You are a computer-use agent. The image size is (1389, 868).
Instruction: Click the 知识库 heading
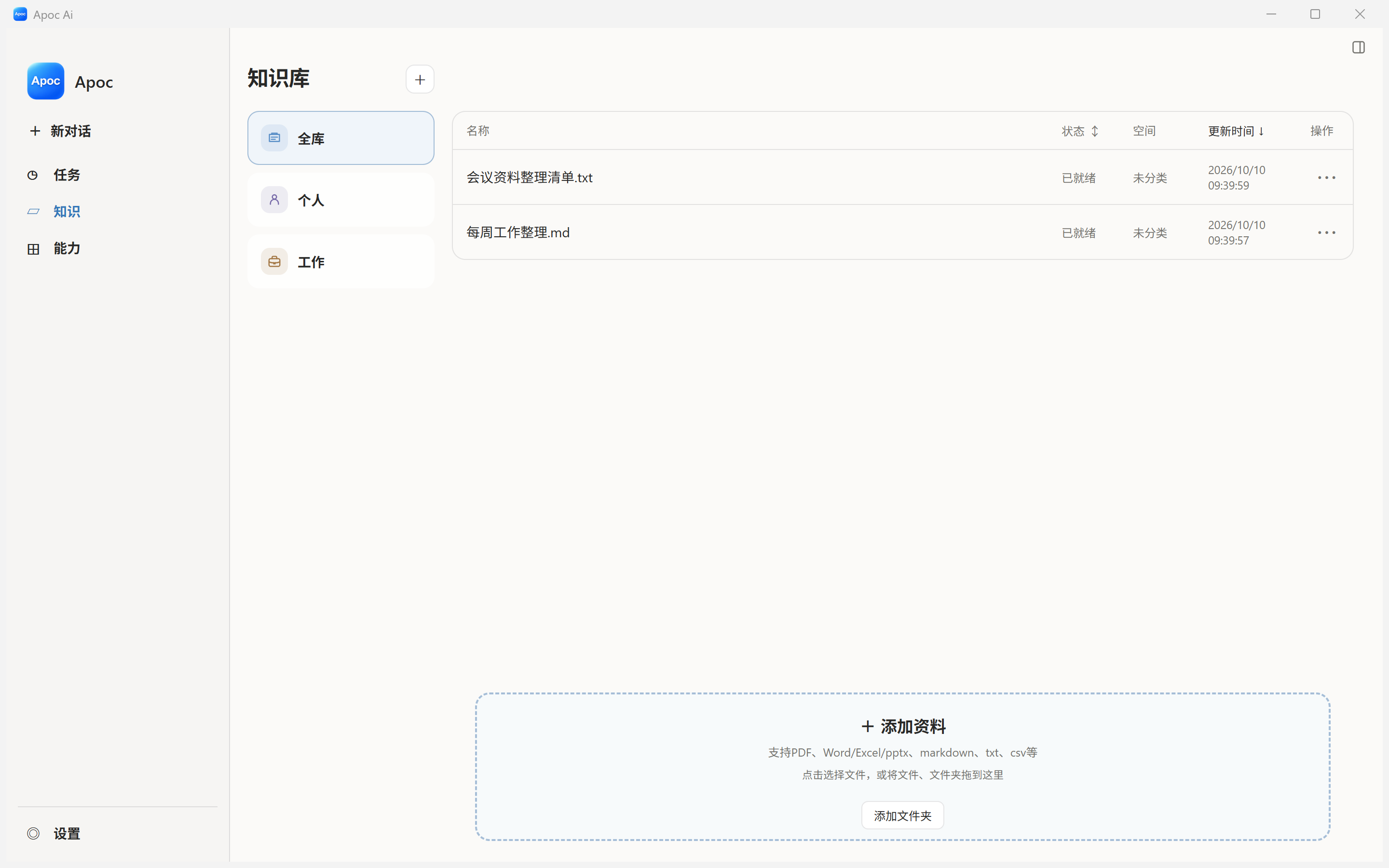coord(278,78)
